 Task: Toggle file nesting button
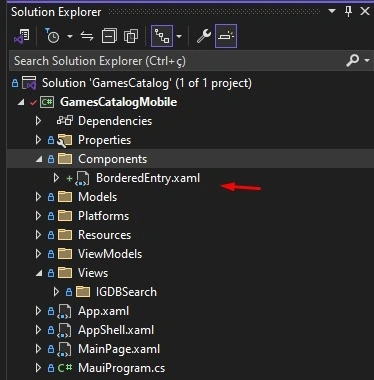(162, 36)
